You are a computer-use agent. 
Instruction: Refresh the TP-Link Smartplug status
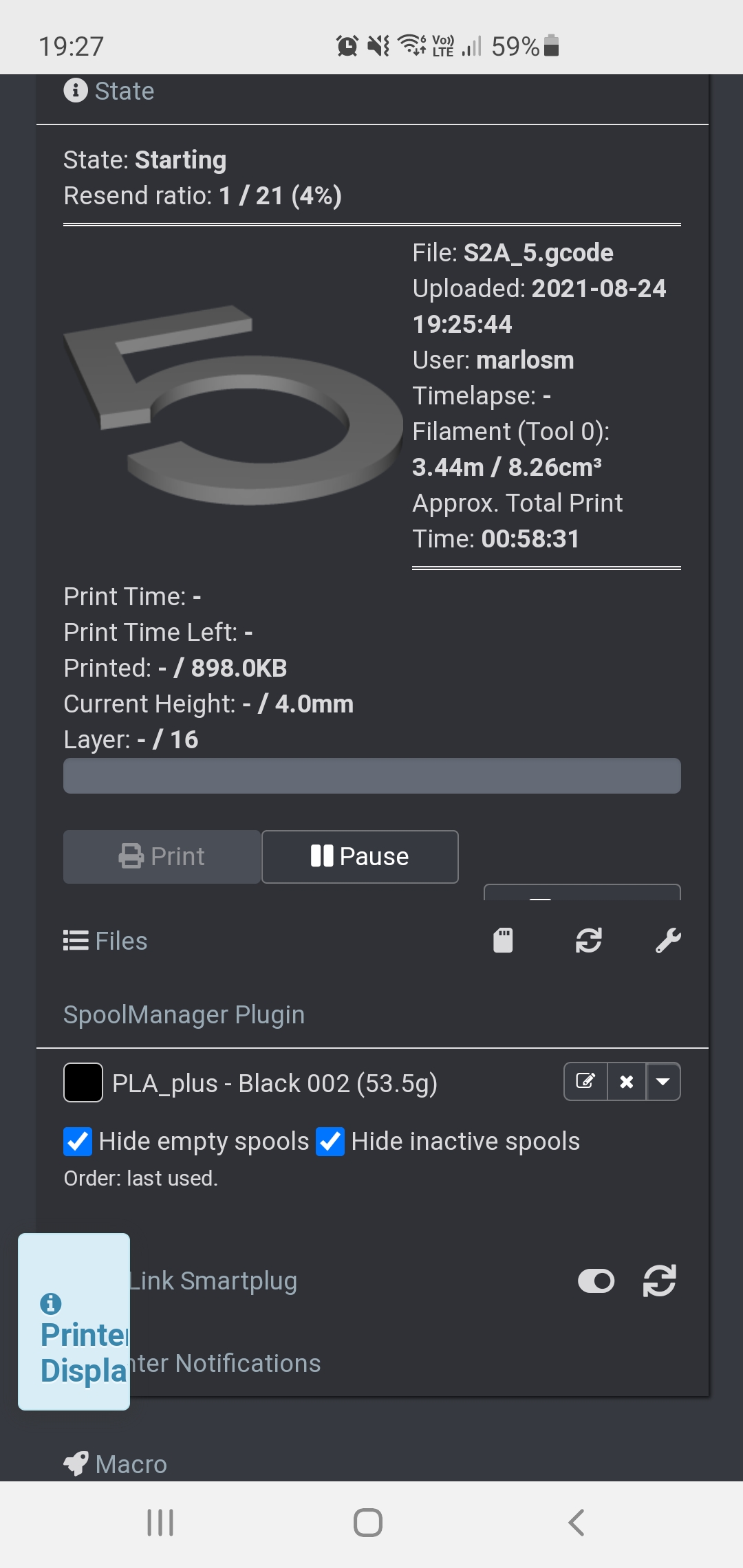pos(659,1280)
